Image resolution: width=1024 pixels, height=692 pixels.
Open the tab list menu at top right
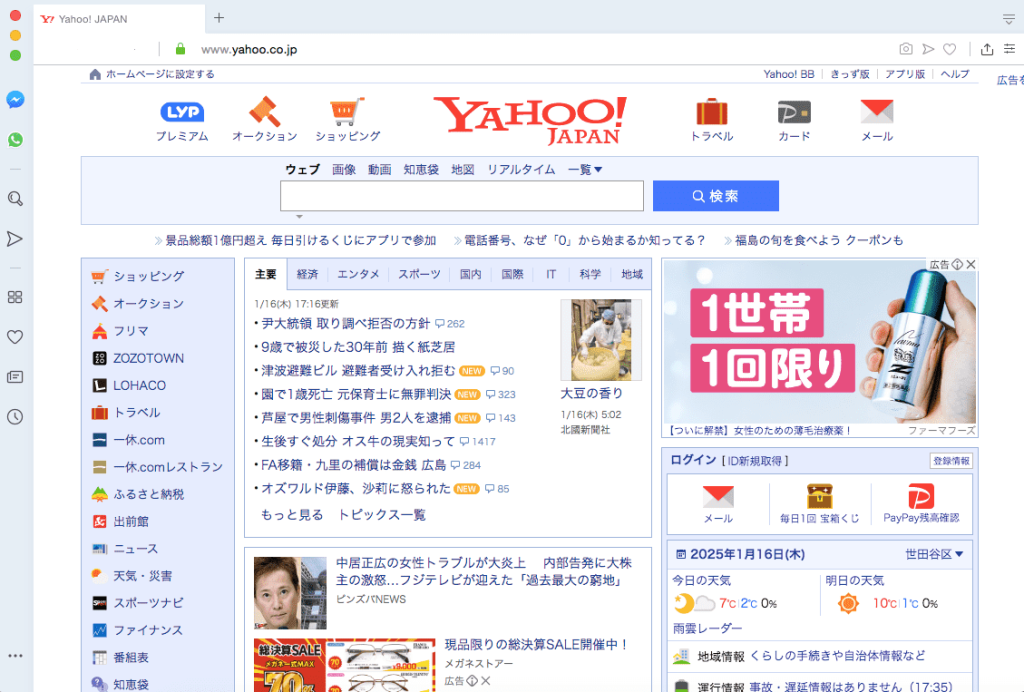(1009, 19)
